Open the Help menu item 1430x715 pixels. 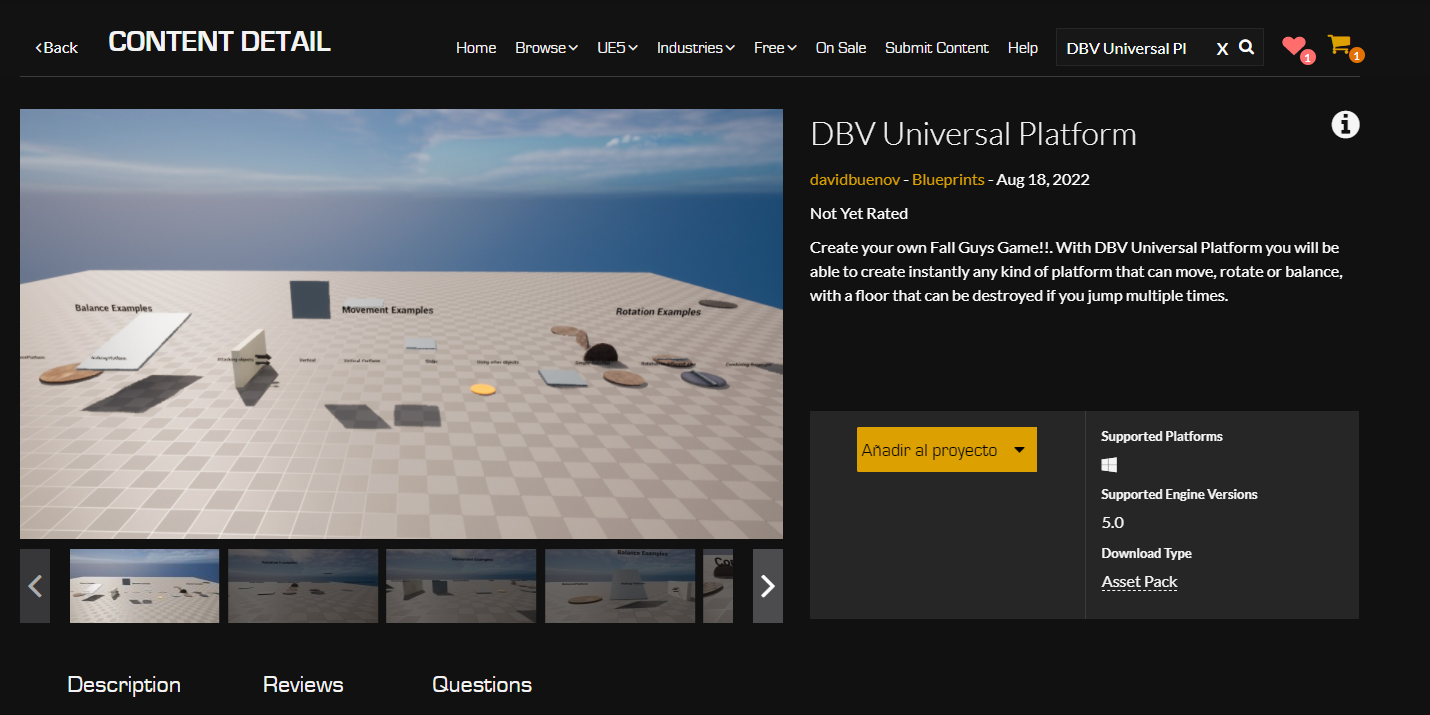(x=1023, y=48)
